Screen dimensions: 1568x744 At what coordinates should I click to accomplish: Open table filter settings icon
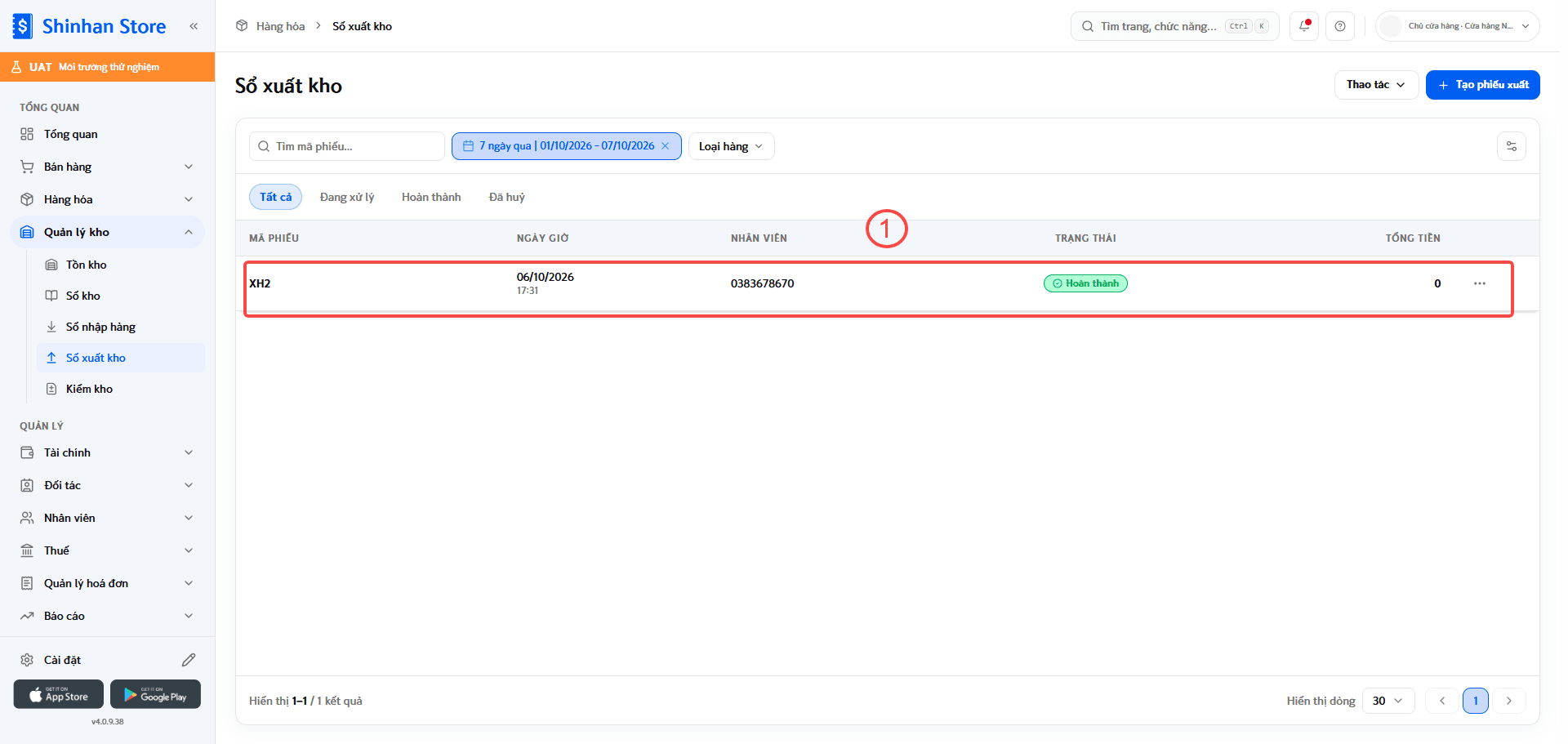[1512, 146]
